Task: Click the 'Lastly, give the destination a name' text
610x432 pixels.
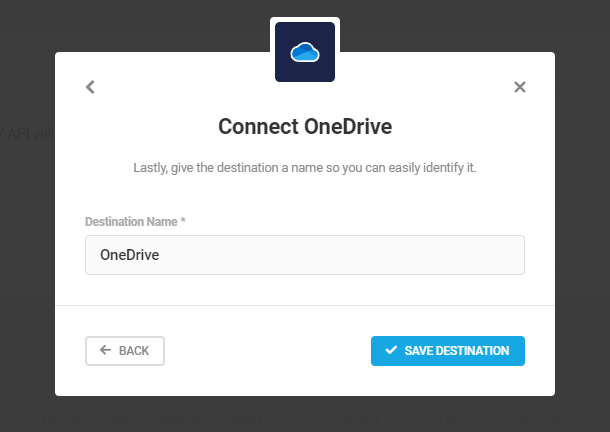Action: pos(305,168)
